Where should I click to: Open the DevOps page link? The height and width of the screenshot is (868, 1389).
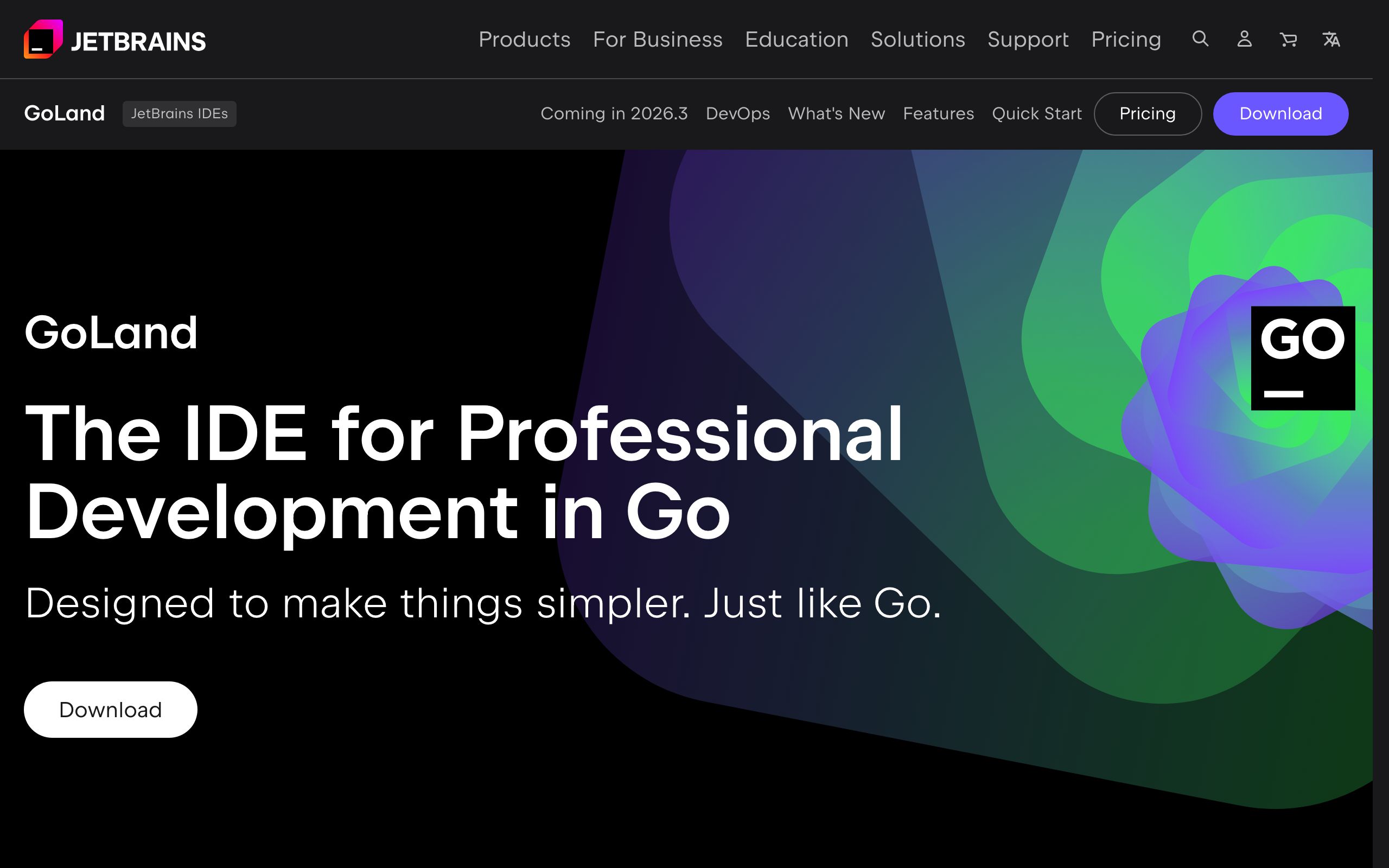[x=737, y=114]
